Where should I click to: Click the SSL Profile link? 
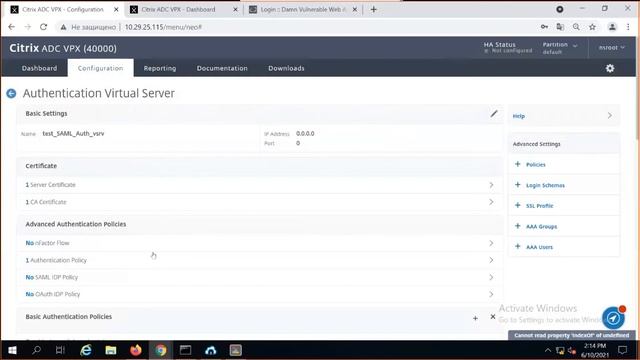540,206
